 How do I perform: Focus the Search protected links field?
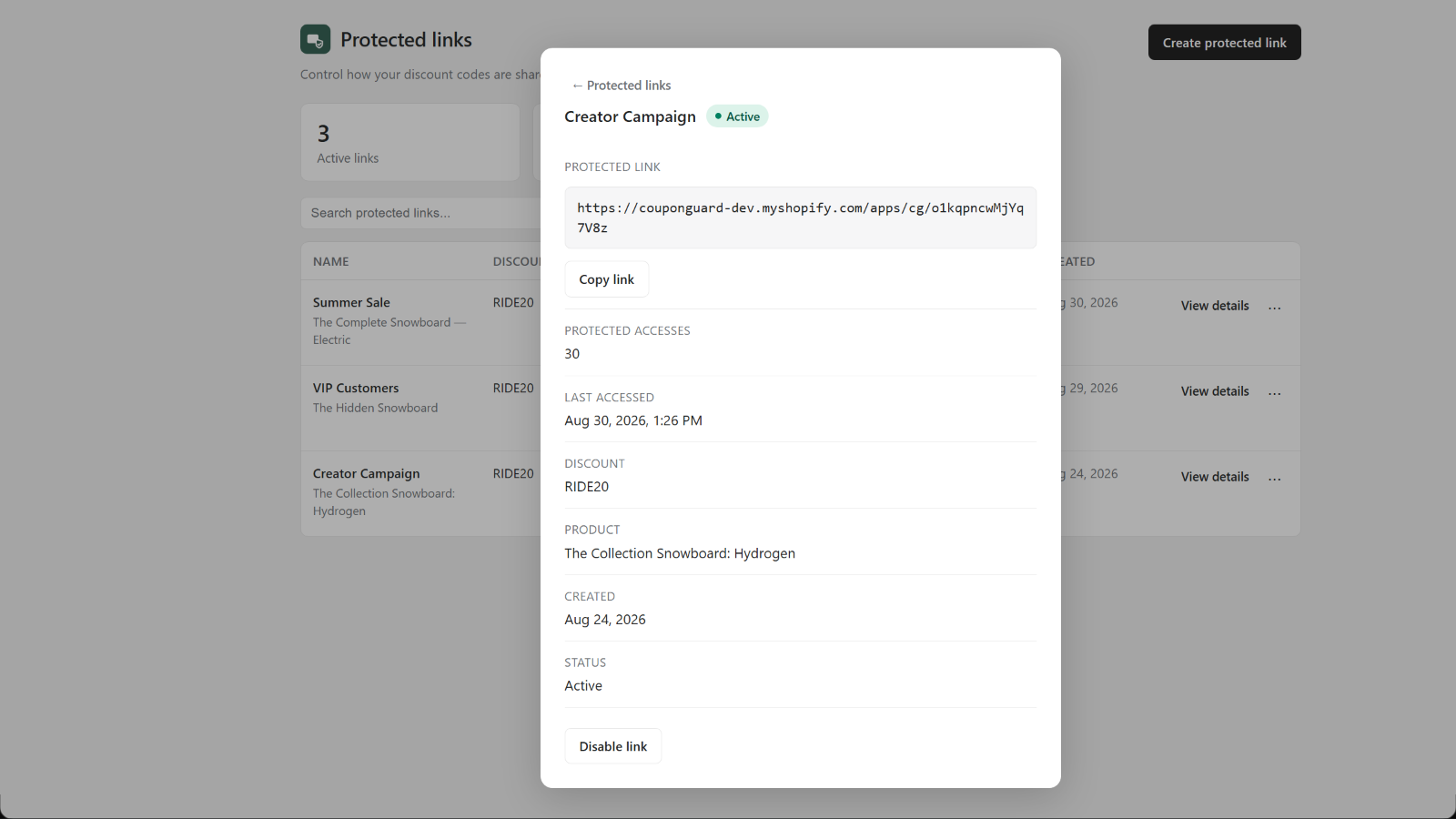pyautogui.click(x=421, y=213)
